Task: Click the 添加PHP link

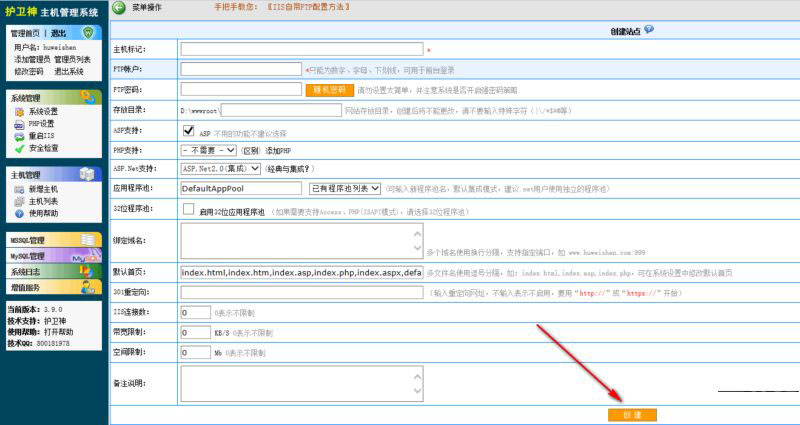Action: tap(278, 151)
